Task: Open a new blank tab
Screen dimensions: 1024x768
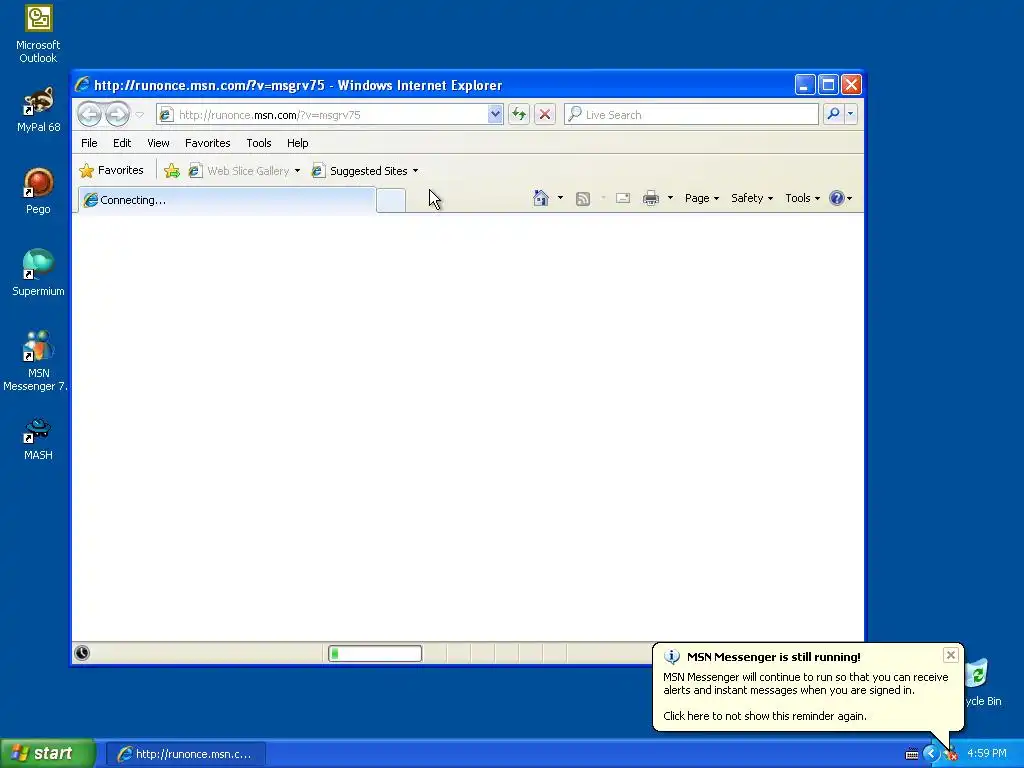Action: coord(391,200)
